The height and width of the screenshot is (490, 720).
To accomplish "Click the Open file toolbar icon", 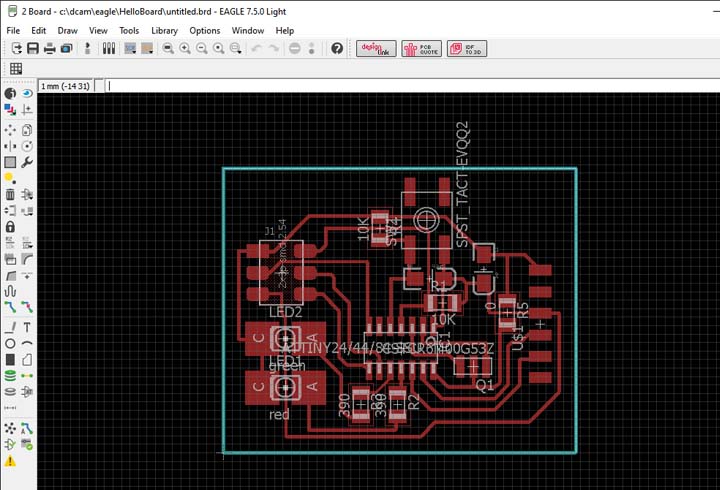I will pos(16,48).
